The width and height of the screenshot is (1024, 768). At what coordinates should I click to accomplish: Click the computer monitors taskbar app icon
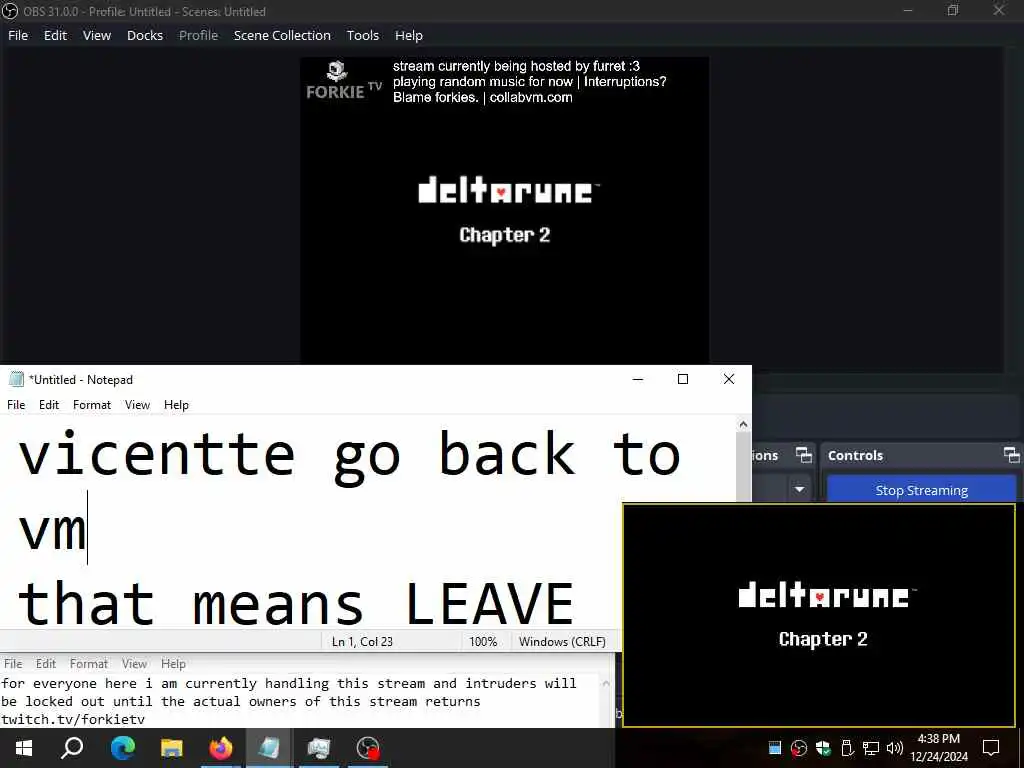coord(319,748)
